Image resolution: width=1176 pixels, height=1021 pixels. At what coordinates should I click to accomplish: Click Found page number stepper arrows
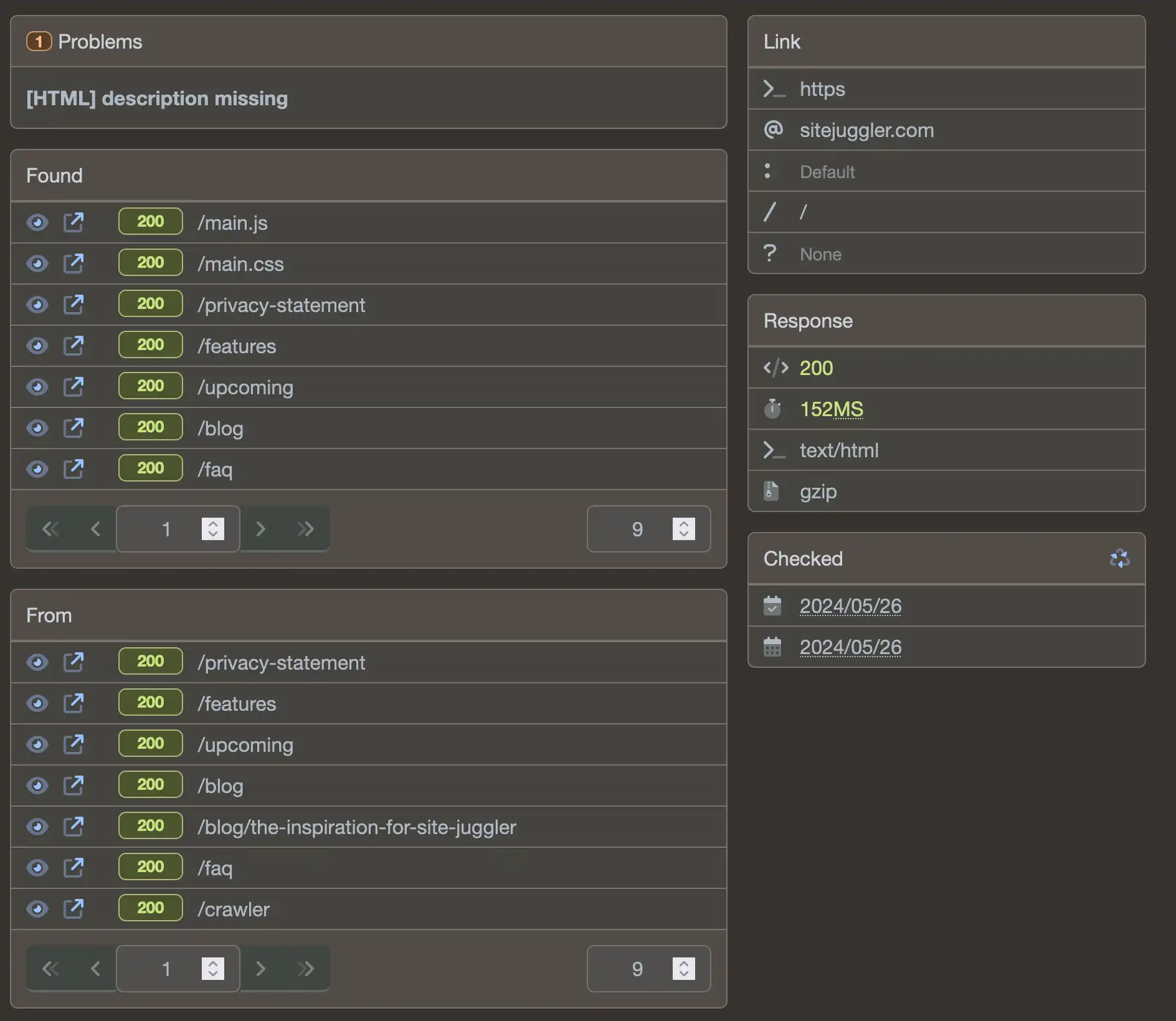point(213,529)
